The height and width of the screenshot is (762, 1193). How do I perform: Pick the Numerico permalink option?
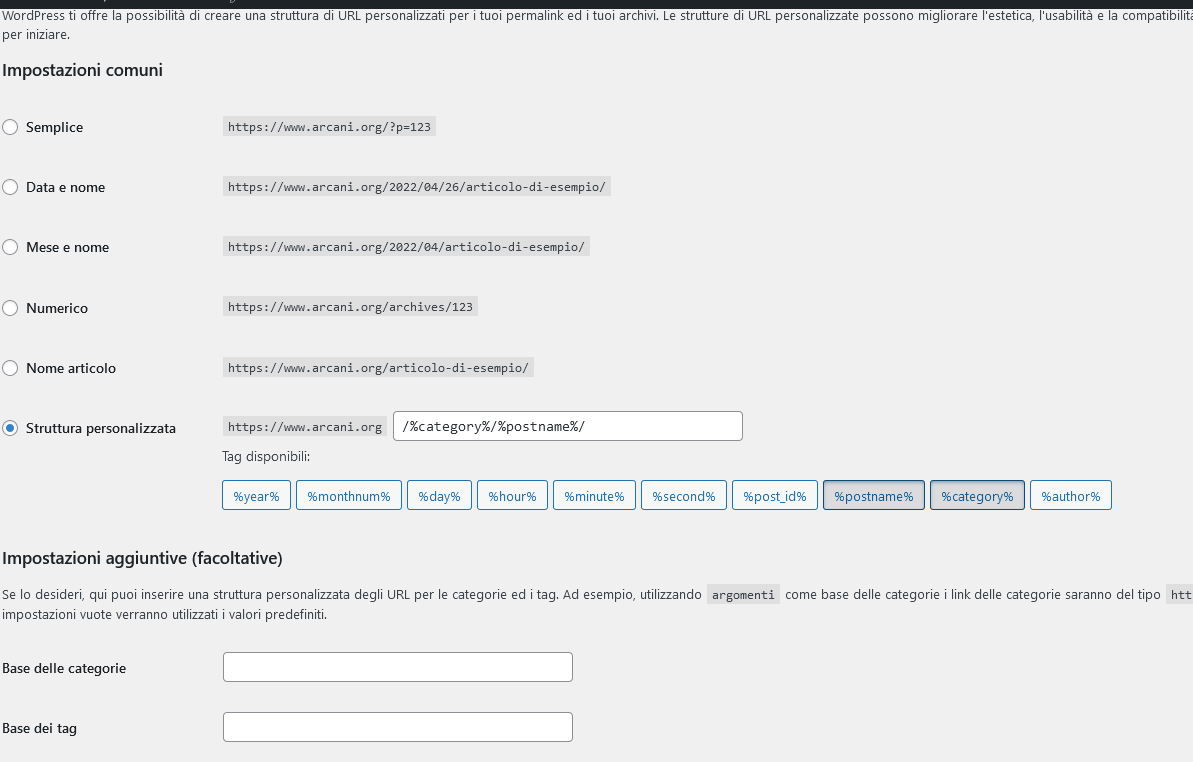[10, 308]
